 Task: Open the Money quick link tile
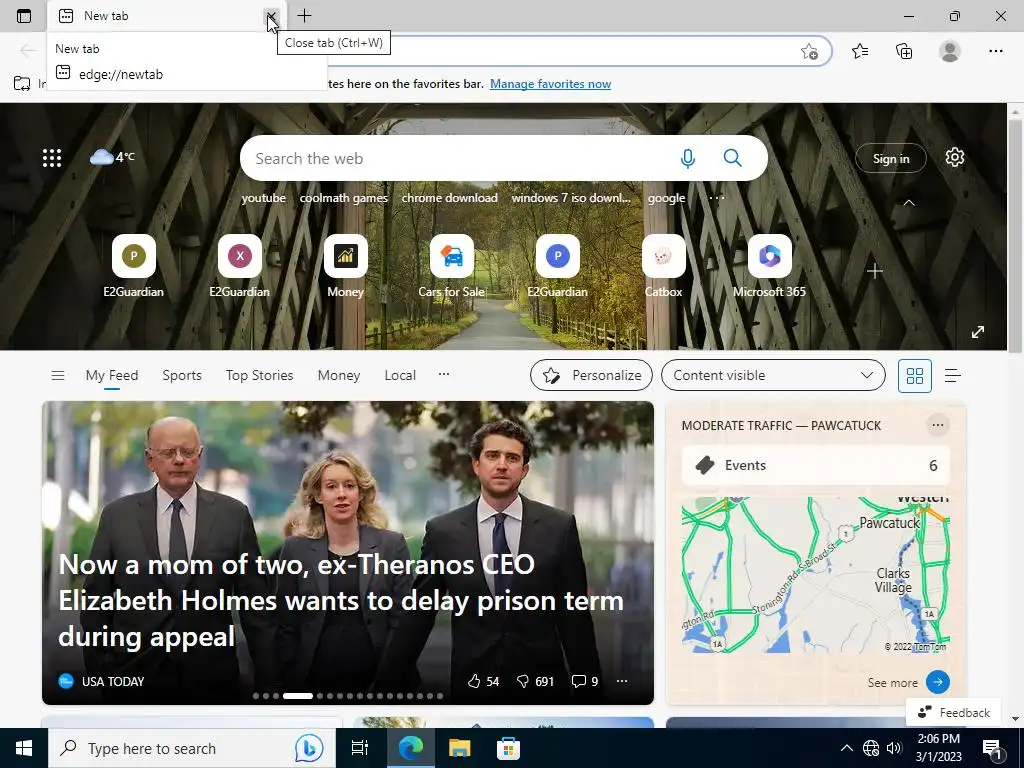(x=345, y=266)
